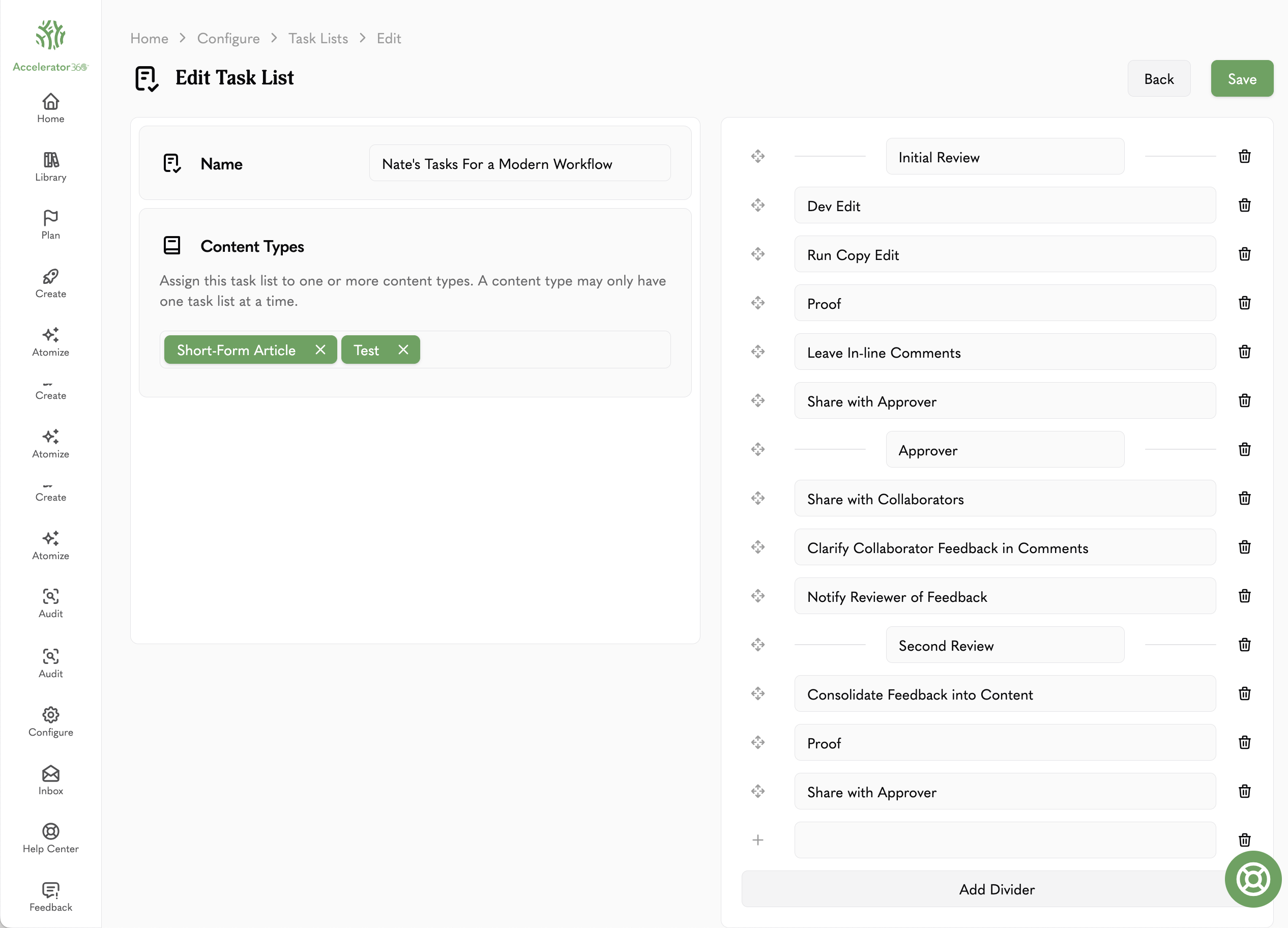This screenshot has width=1288, height=928.
Task: Click the Back button
Action: [1158, 79]
